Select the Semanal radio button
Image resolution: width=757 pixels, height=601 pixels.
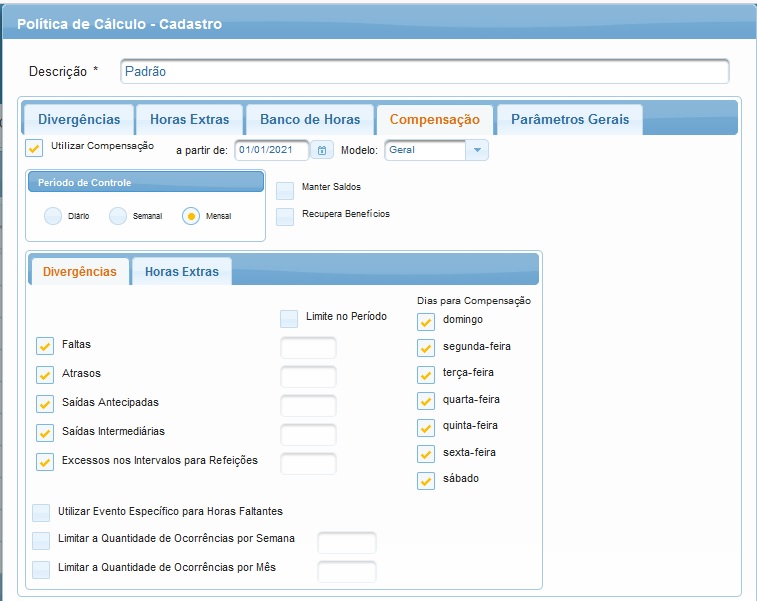click(118, 216)
